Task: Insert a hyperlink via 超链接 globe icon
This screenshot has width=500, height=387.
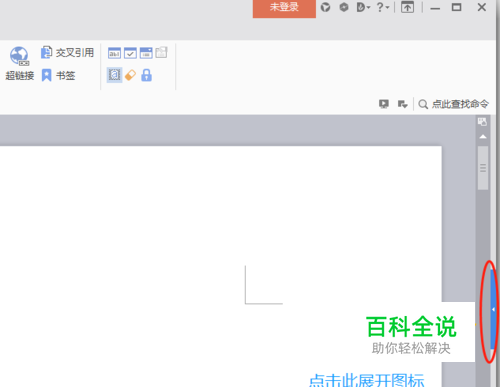Action: tap(19, 63)
